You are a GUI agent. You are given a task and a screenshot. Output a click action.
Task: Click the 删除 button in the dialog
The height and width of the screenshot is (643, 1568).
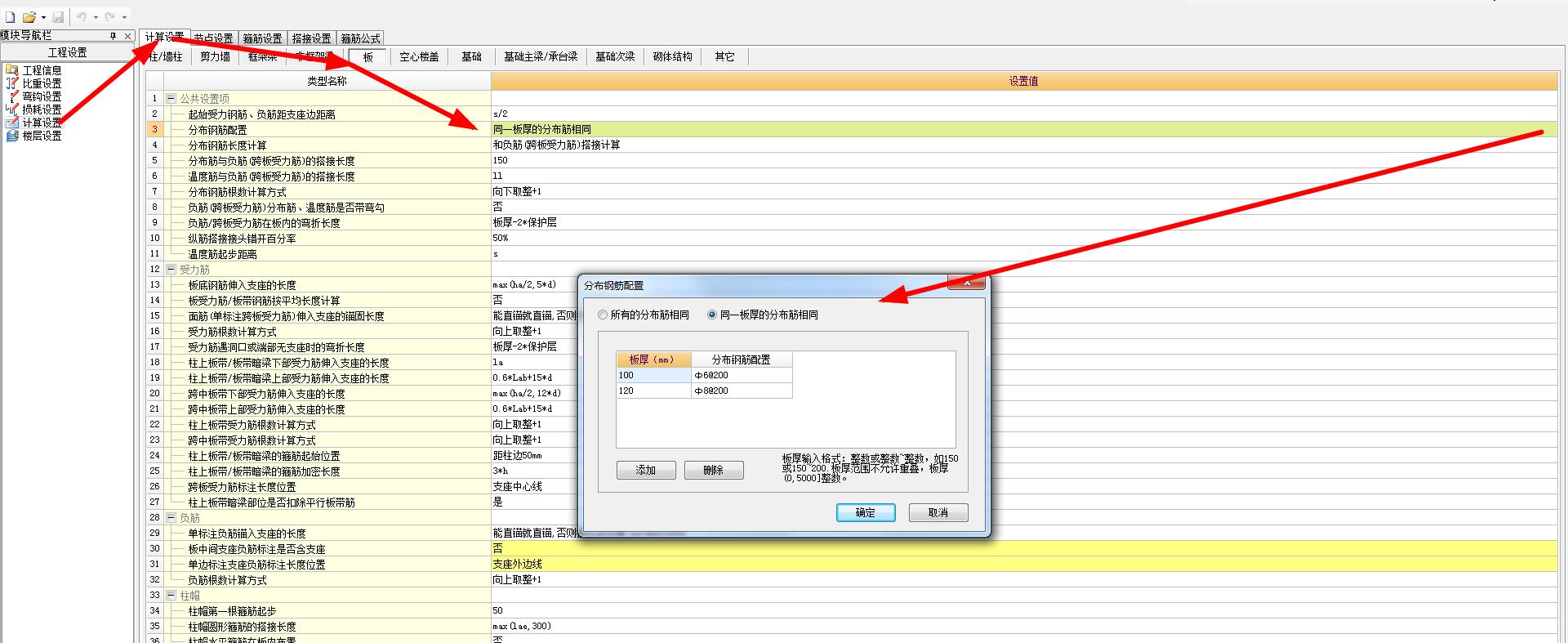pyautogui.click(x=713, y=471)
